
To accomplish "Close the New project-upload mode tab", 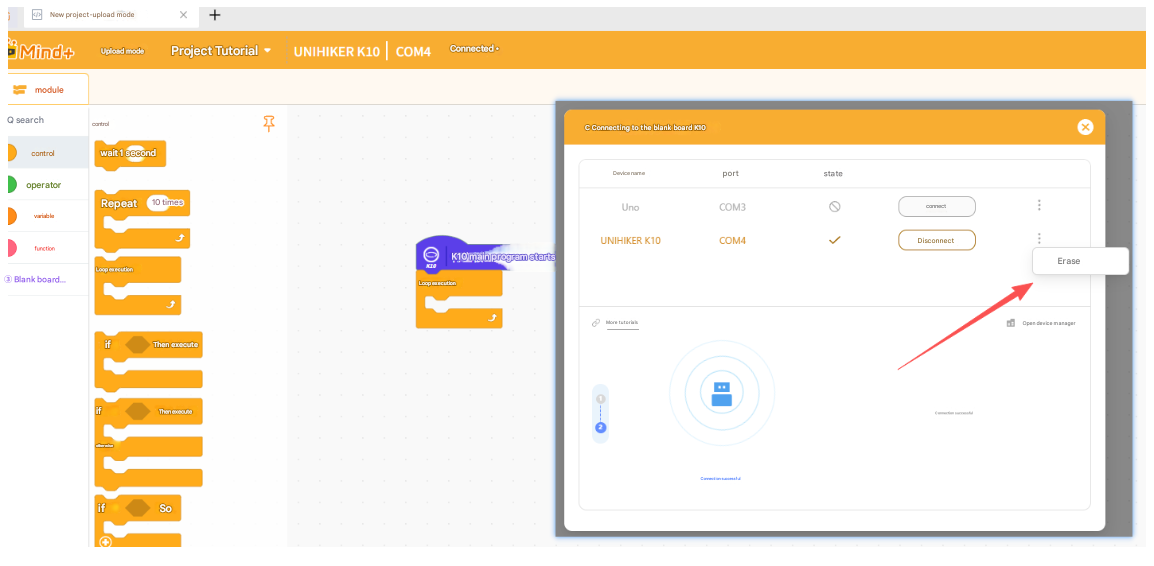I will [x=183, y=15].
